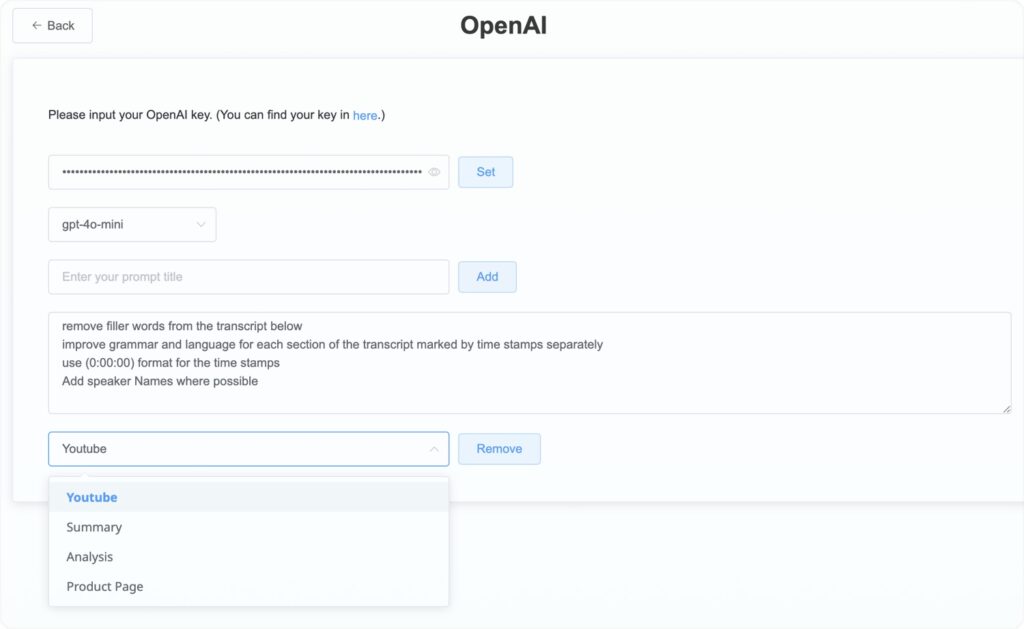Choose the Summary prompt option
Image resolution: width=1024 pixels, height=629 pixels.
(x=94, y=527)
